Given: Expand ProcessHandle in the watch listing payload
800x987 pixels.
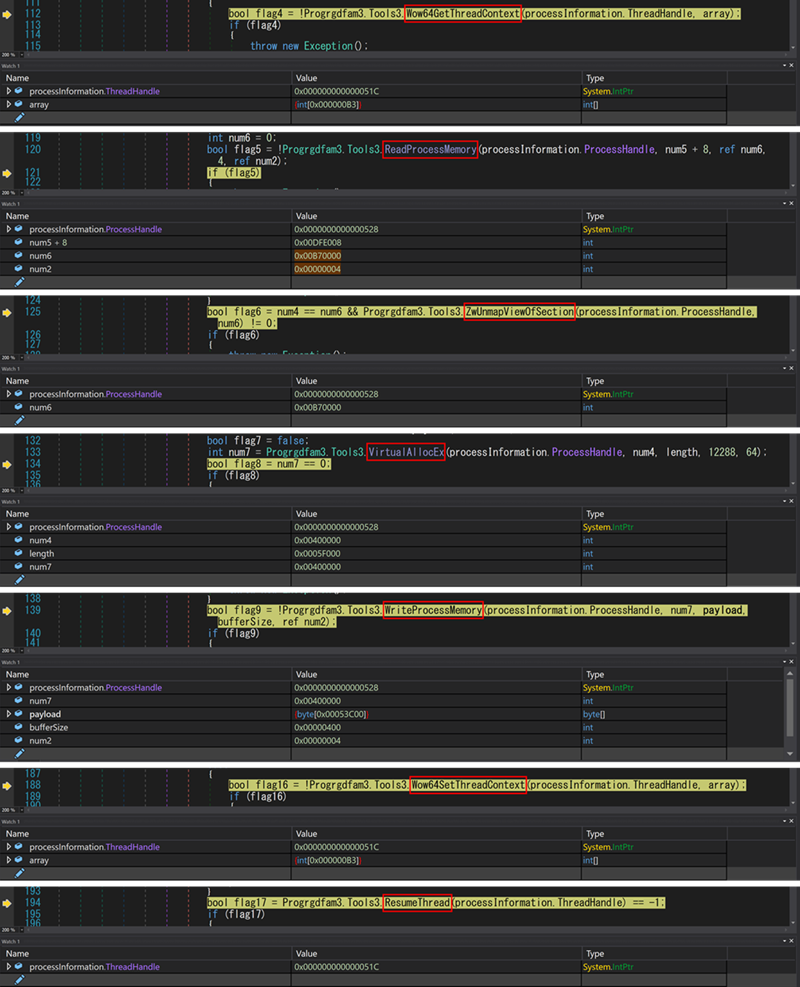Looking at the screenshot, I should tap(9, 687).
